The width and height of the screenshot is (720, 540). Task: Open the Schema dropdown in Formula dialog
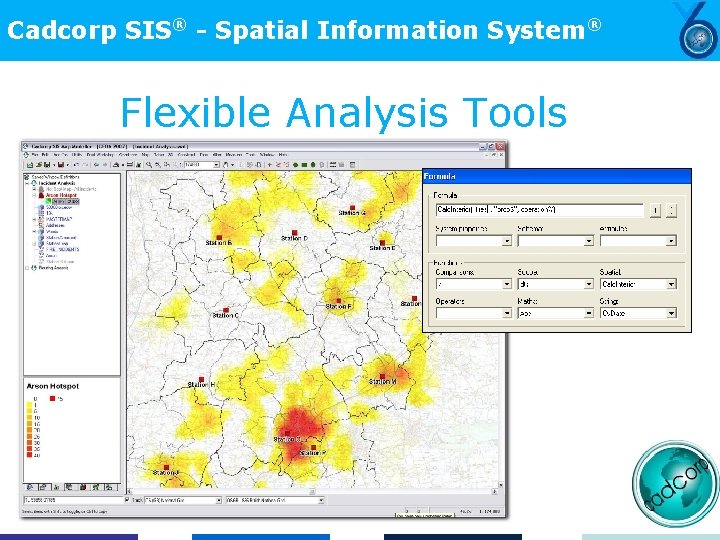589,241
